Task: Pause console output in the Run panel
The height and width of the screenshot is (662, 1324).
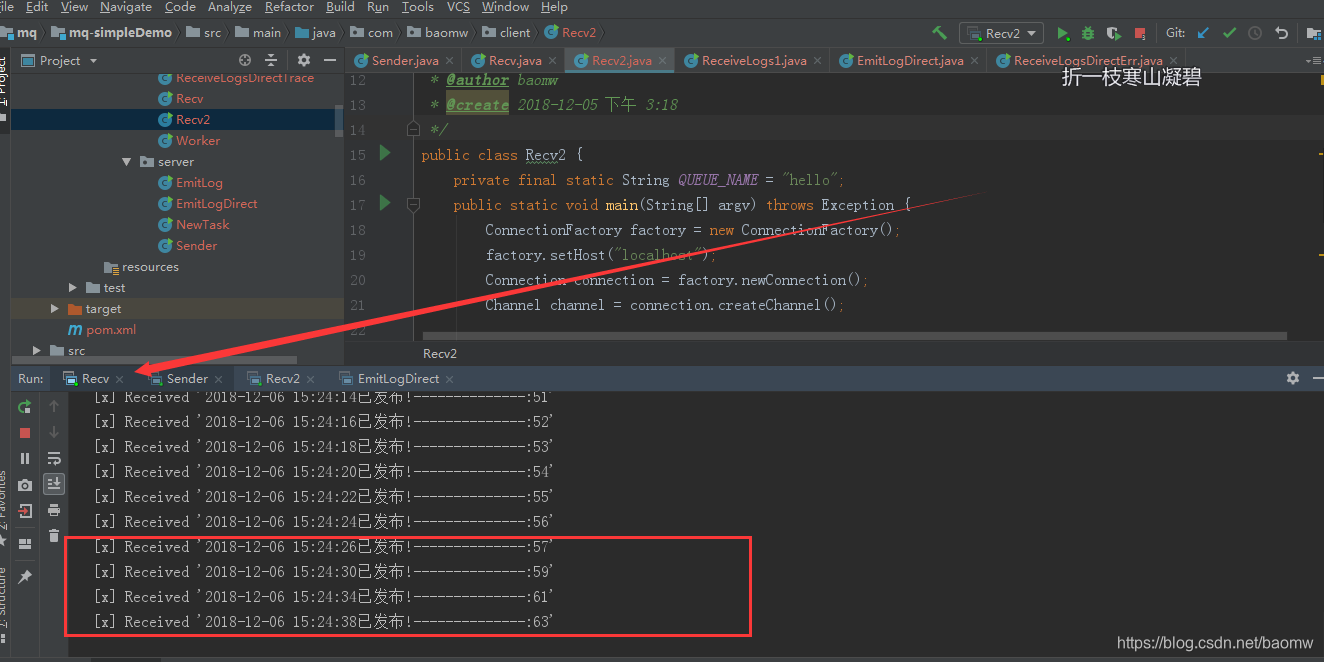Action: [25, 459]
